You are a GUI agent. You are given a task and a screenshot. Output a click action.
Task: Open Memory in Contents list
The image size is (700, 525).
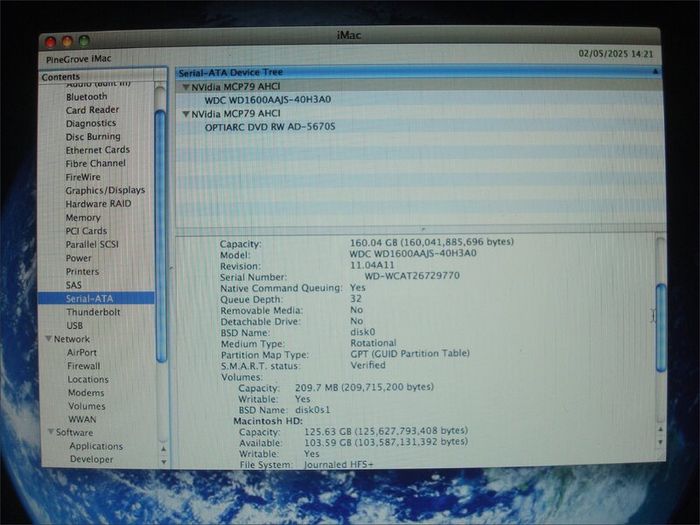(83, 218)
